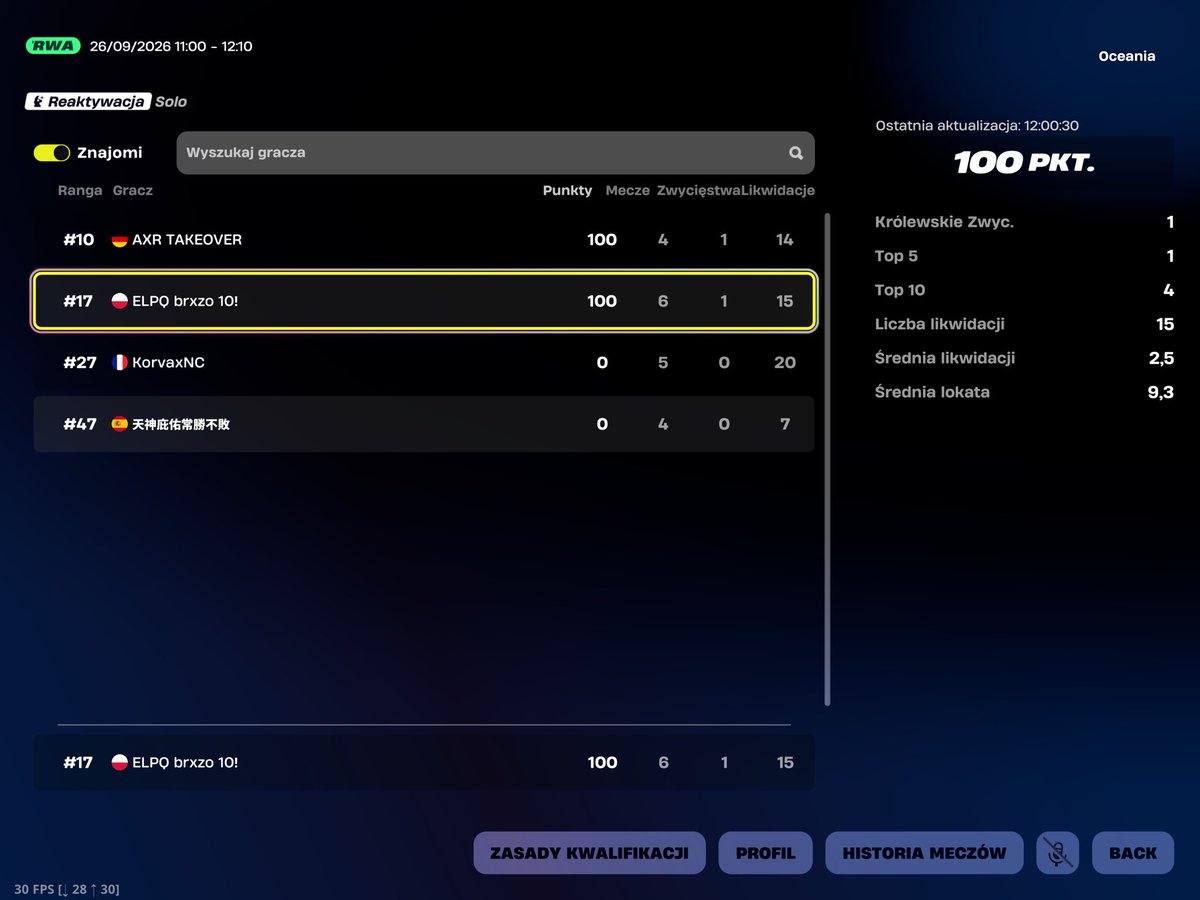
Task: Click the Polish flag in the highlighted #17 row
Action: coord(119,301)
